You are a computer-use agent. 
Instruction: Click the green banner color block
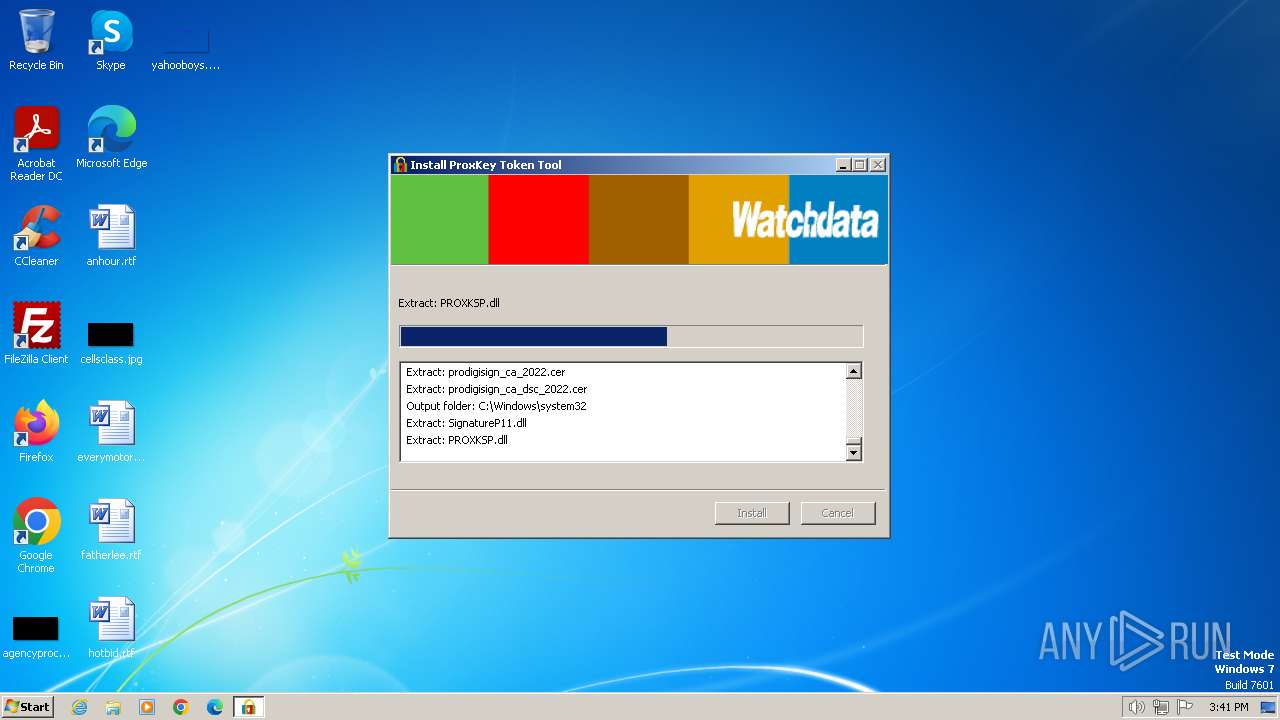click(439, 220)
